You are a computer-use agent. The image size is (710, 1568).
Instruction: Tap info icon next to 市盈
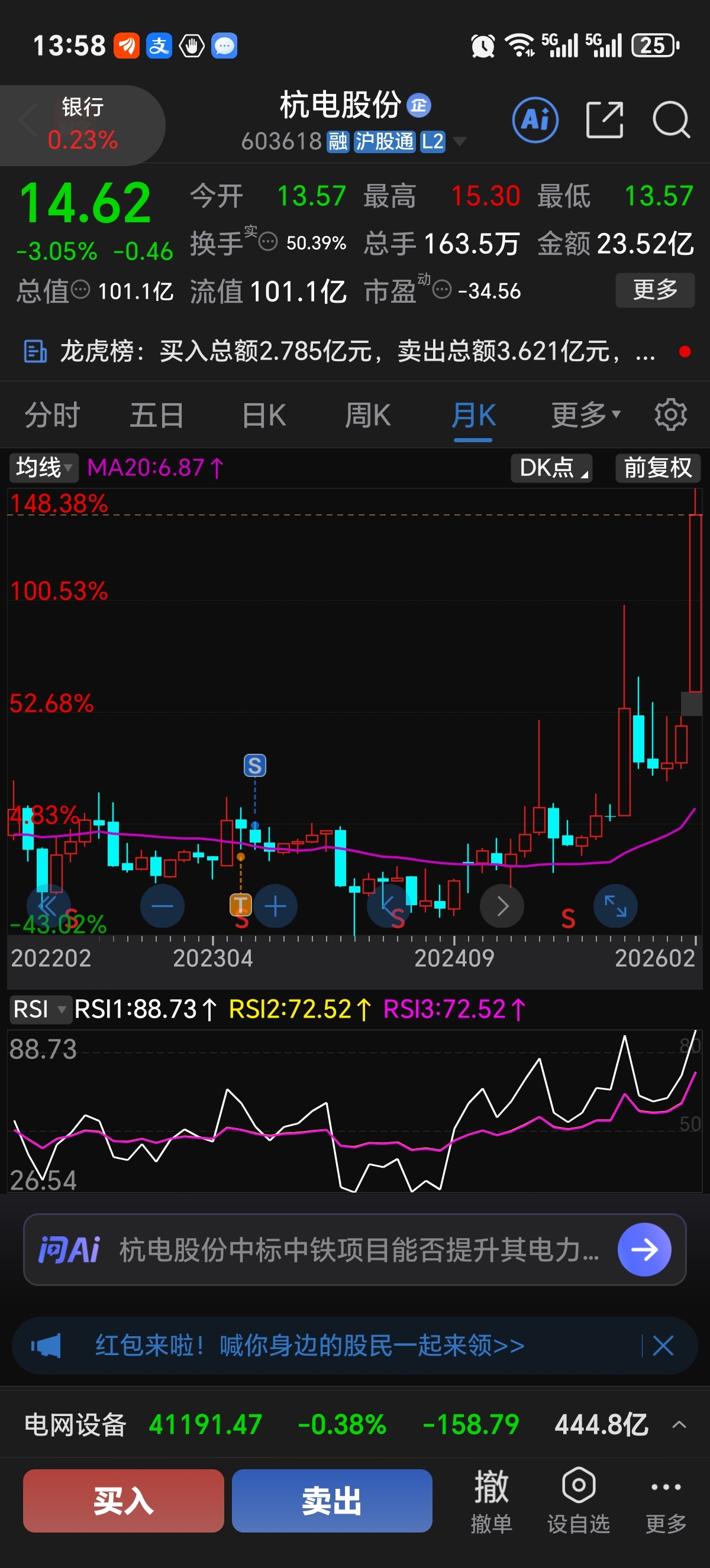[x=442, y=290]
